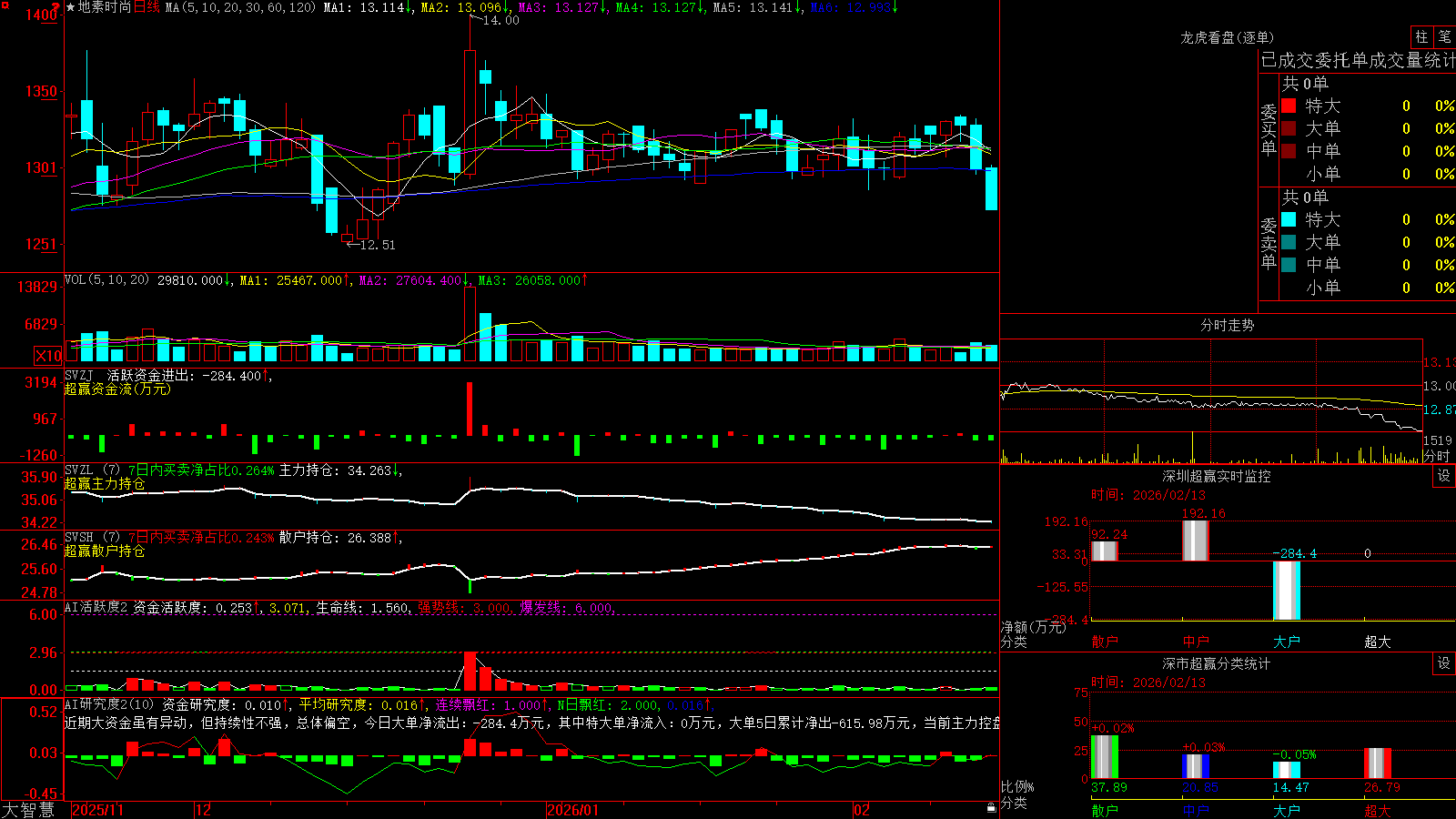The width and height of the screenshot is (1456, 819).
Task: Click 超大 category in 分类统计 chart
Action: [1378, 810]
